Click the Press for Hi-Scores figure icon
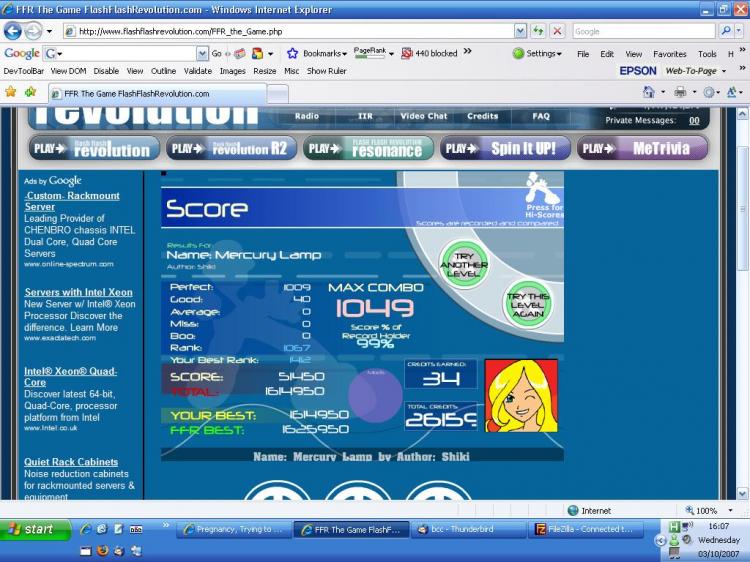The image size is (750, 562). pos(543,188)
